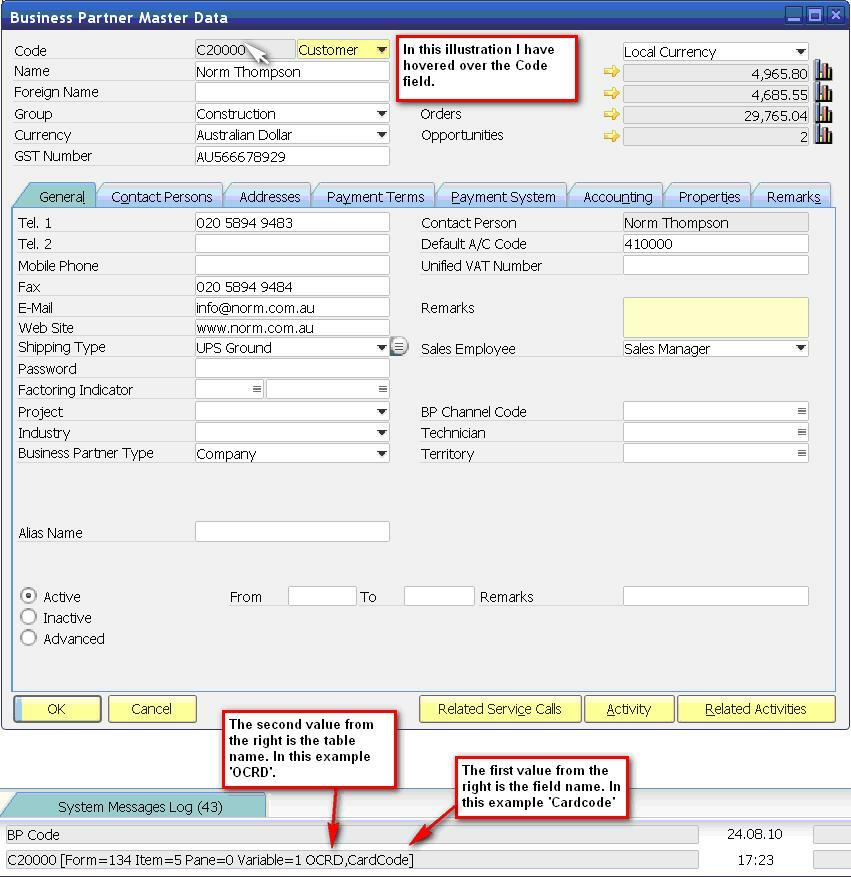Open the Business Partner Type dropdown

tap(383, 453)
